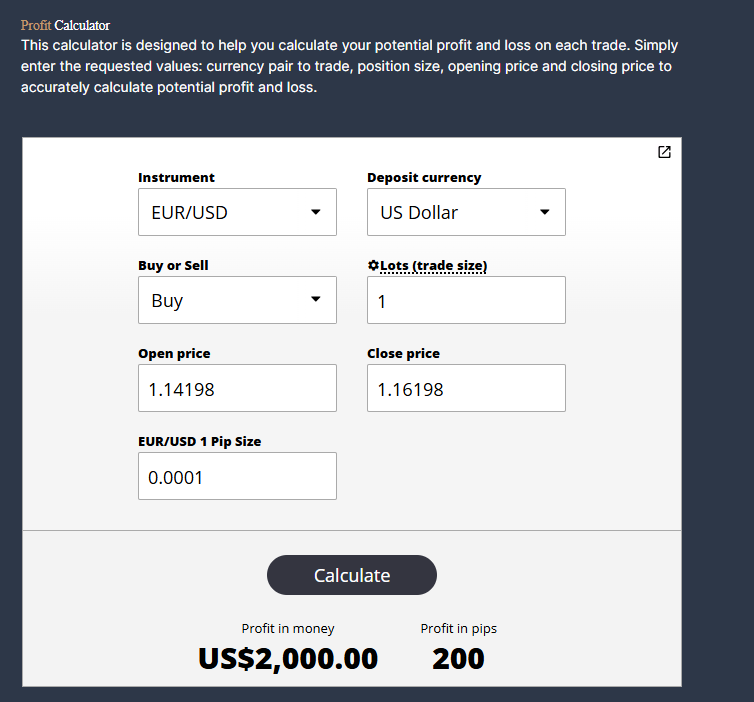Select the EUR/USD instrument box
Viewport: 754px width, 702px height.
pyautogui.click(x=238, y=212)
